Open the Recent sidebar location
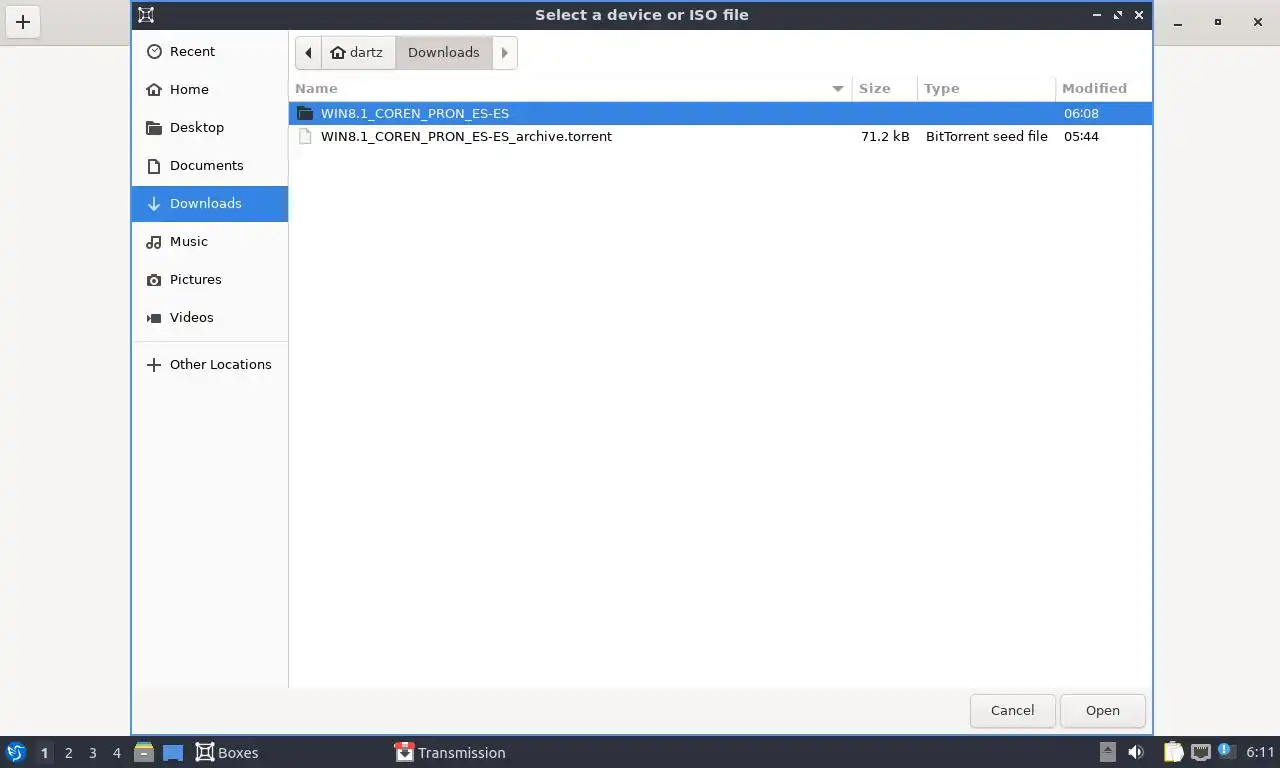 pos(209,51)
